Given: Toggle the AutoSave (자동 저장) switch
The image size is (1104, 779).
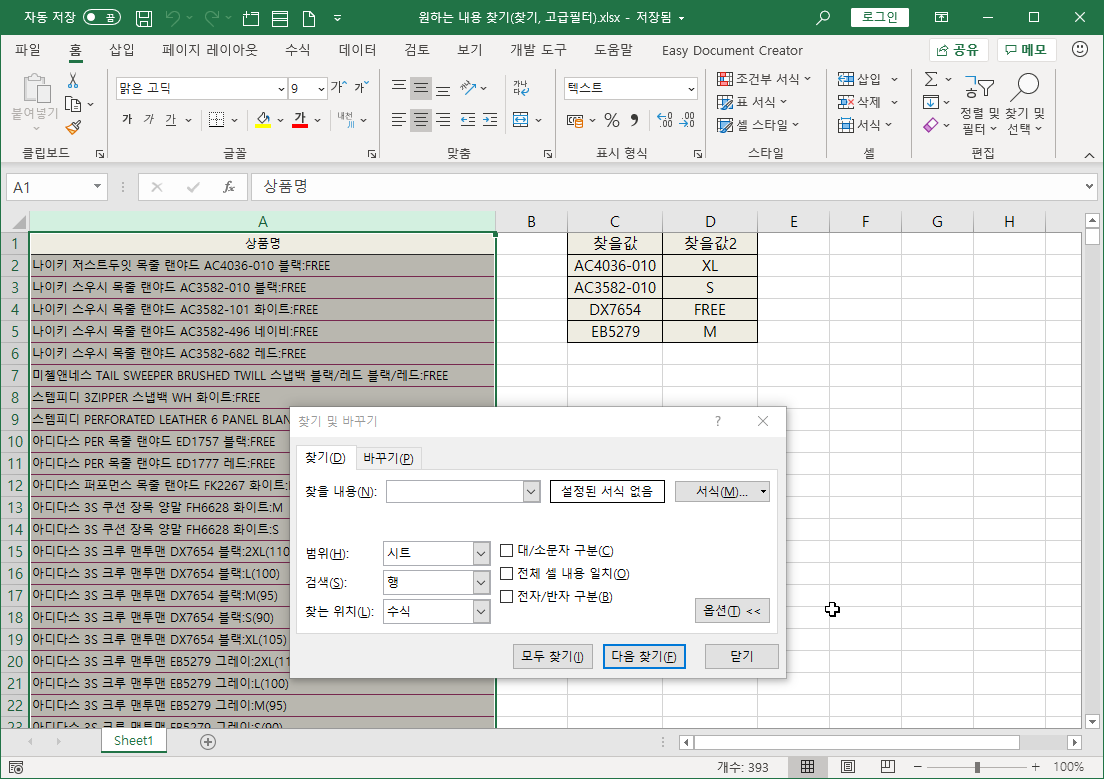Looking at the screenshot, I should 101,18.
